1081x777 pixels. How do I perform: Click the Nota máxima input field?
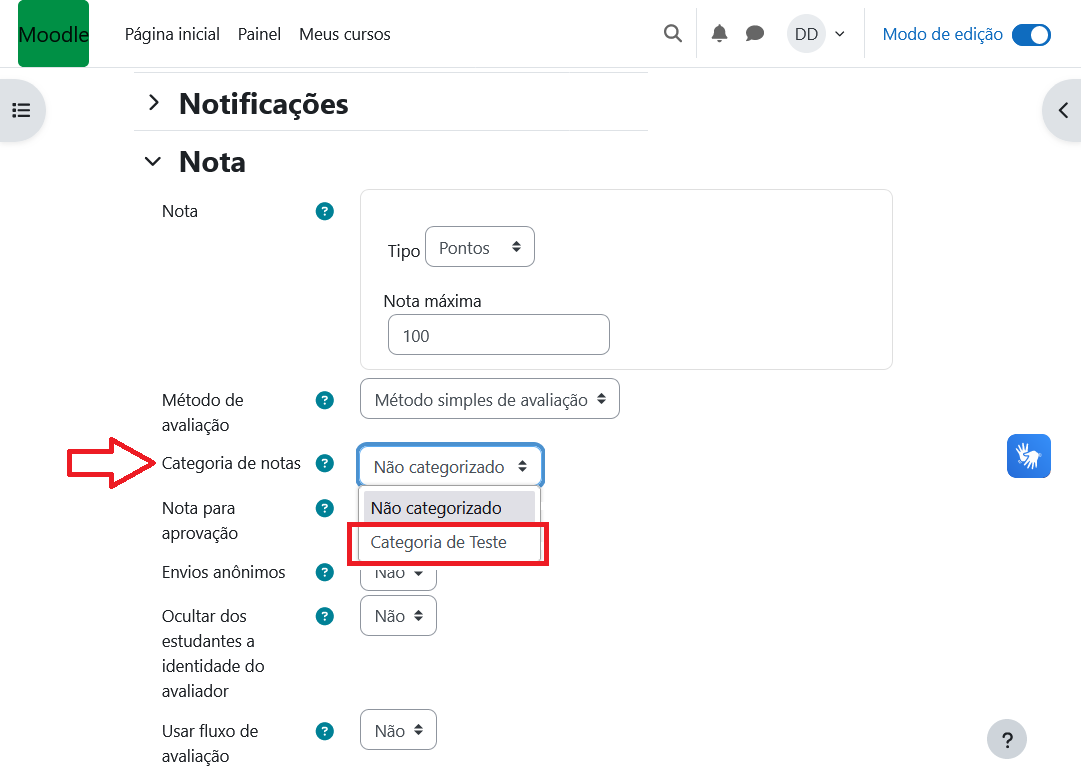pos(498,335)
